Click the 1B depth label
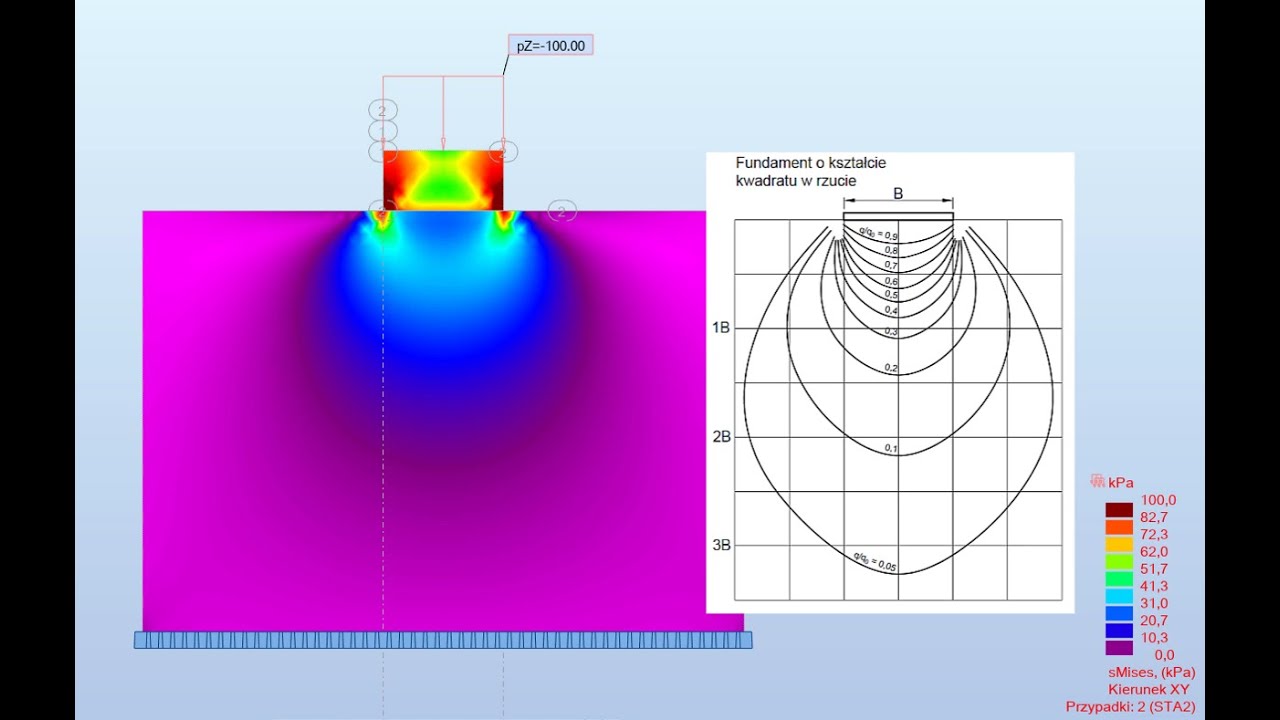Image resolution: width=1280 pixels, height=720 pixels. pyautogui.click(x=721, y=328)
